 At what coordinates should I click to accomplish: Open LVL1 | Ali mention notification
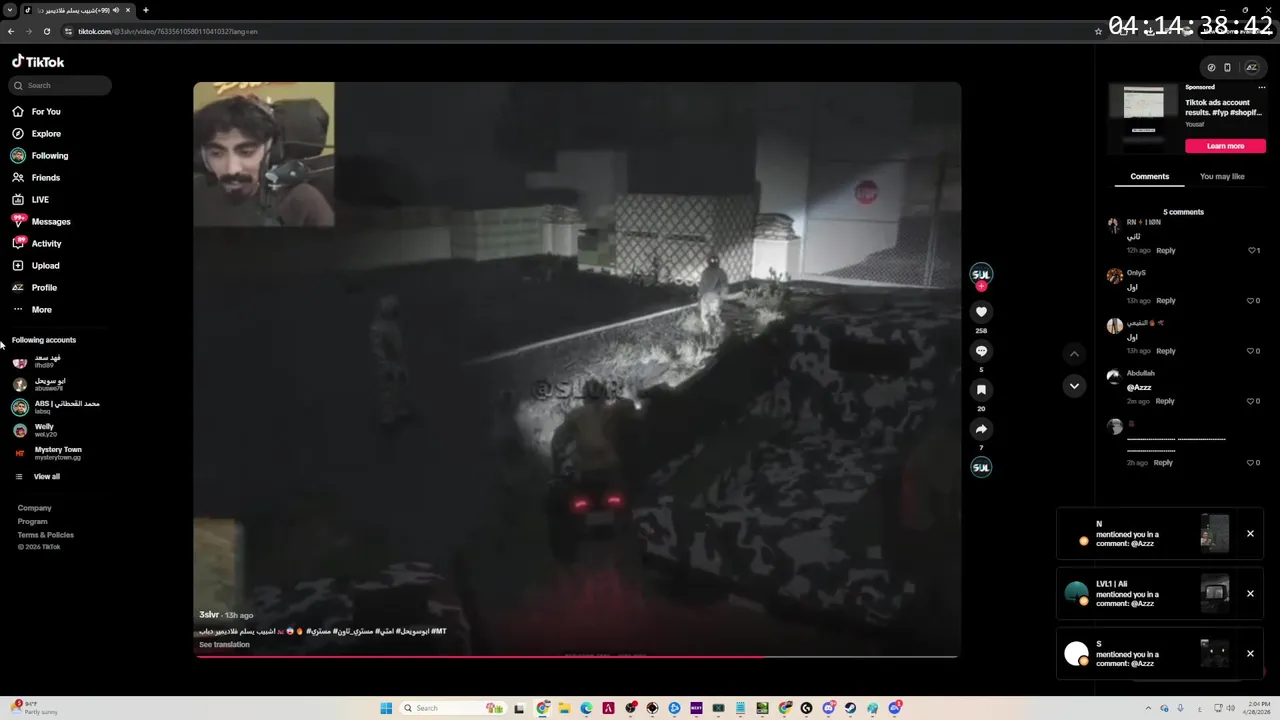1160,594
